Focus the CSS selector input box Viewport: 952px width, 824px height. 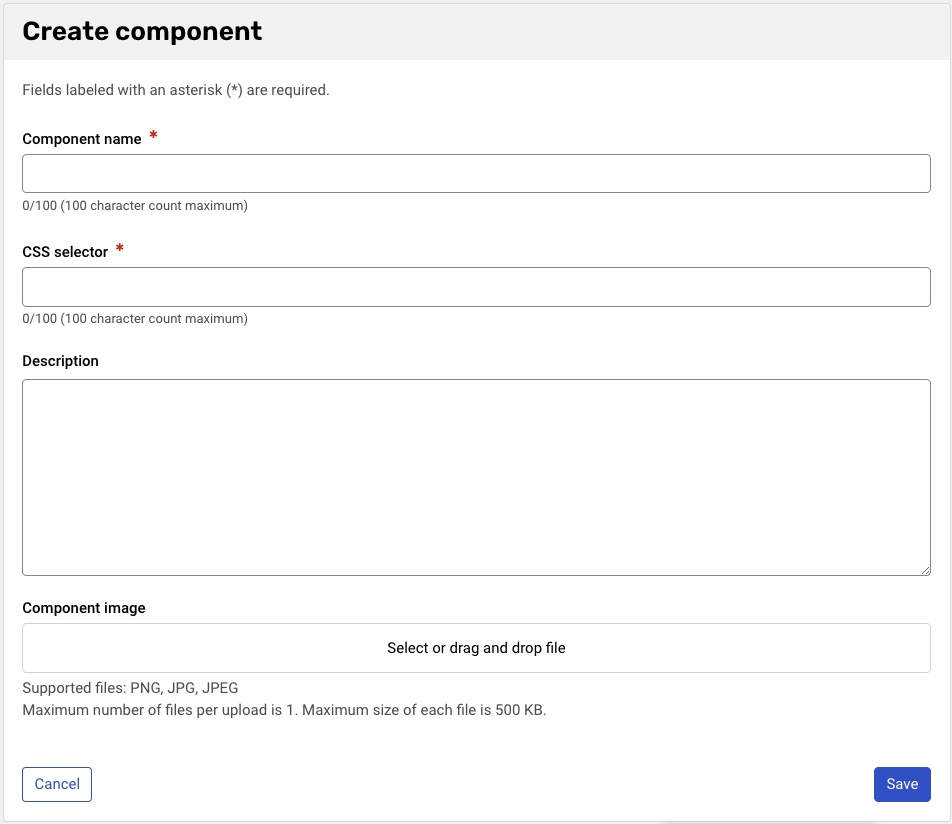[476, 287]
